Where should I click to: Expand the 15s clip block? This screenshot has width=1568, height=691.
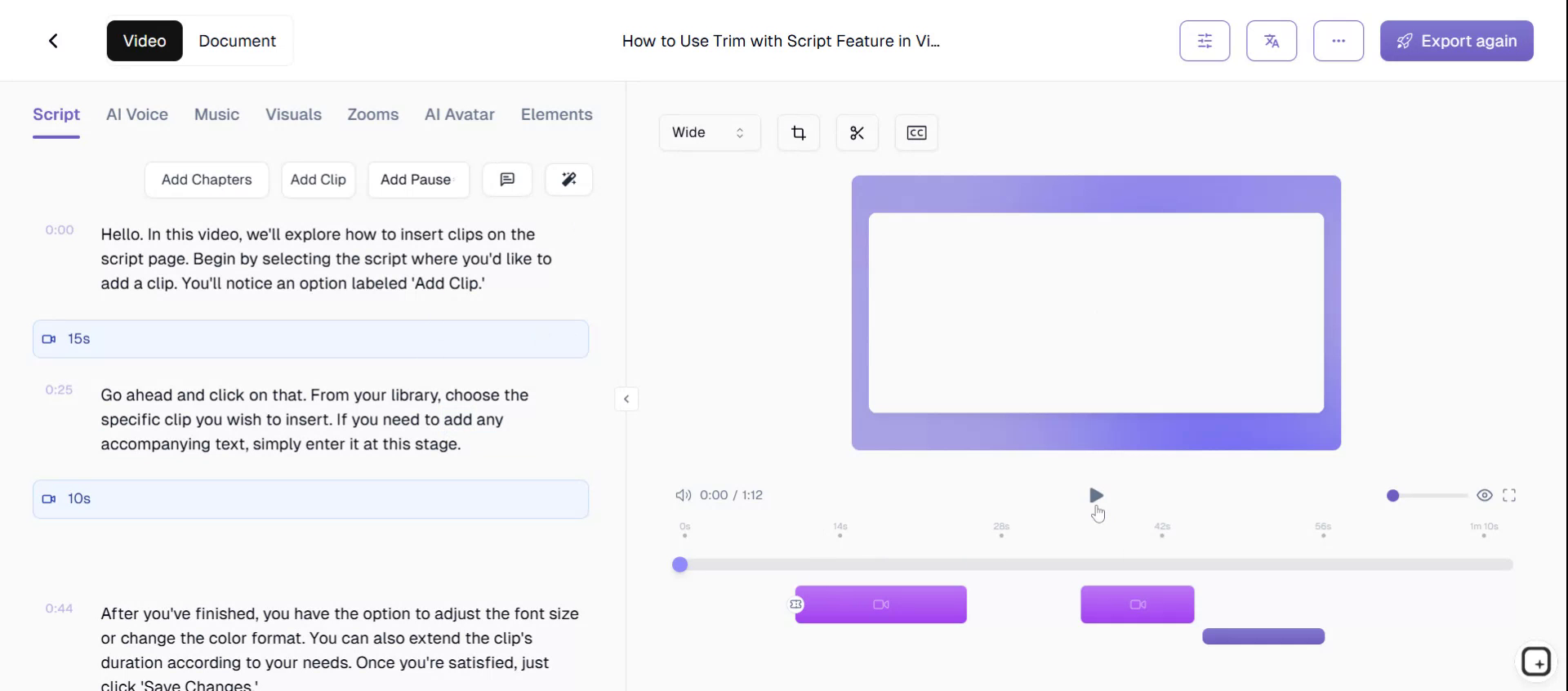[310, 339]
